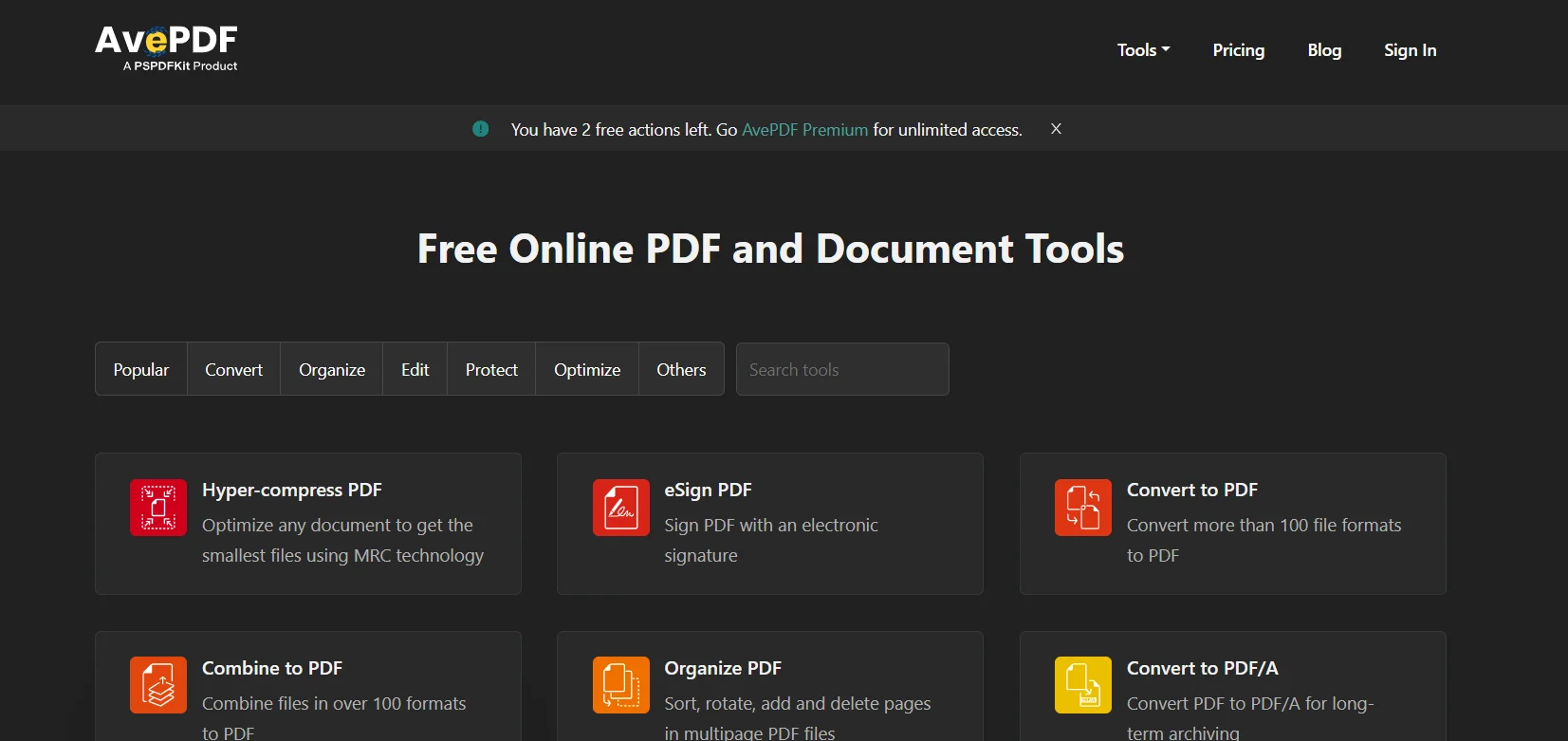Switch to the Convert tab
1568x741 pixels.
234,369
